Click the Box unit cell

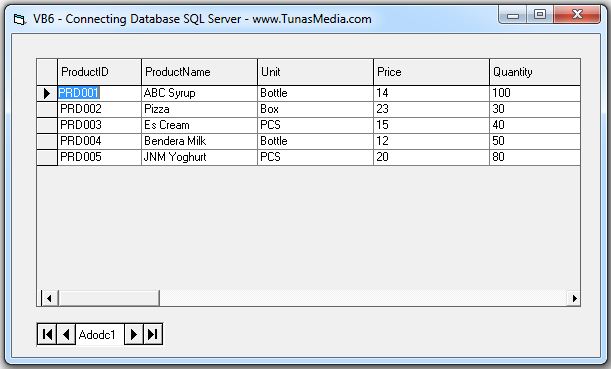click(x=316, y=109)
